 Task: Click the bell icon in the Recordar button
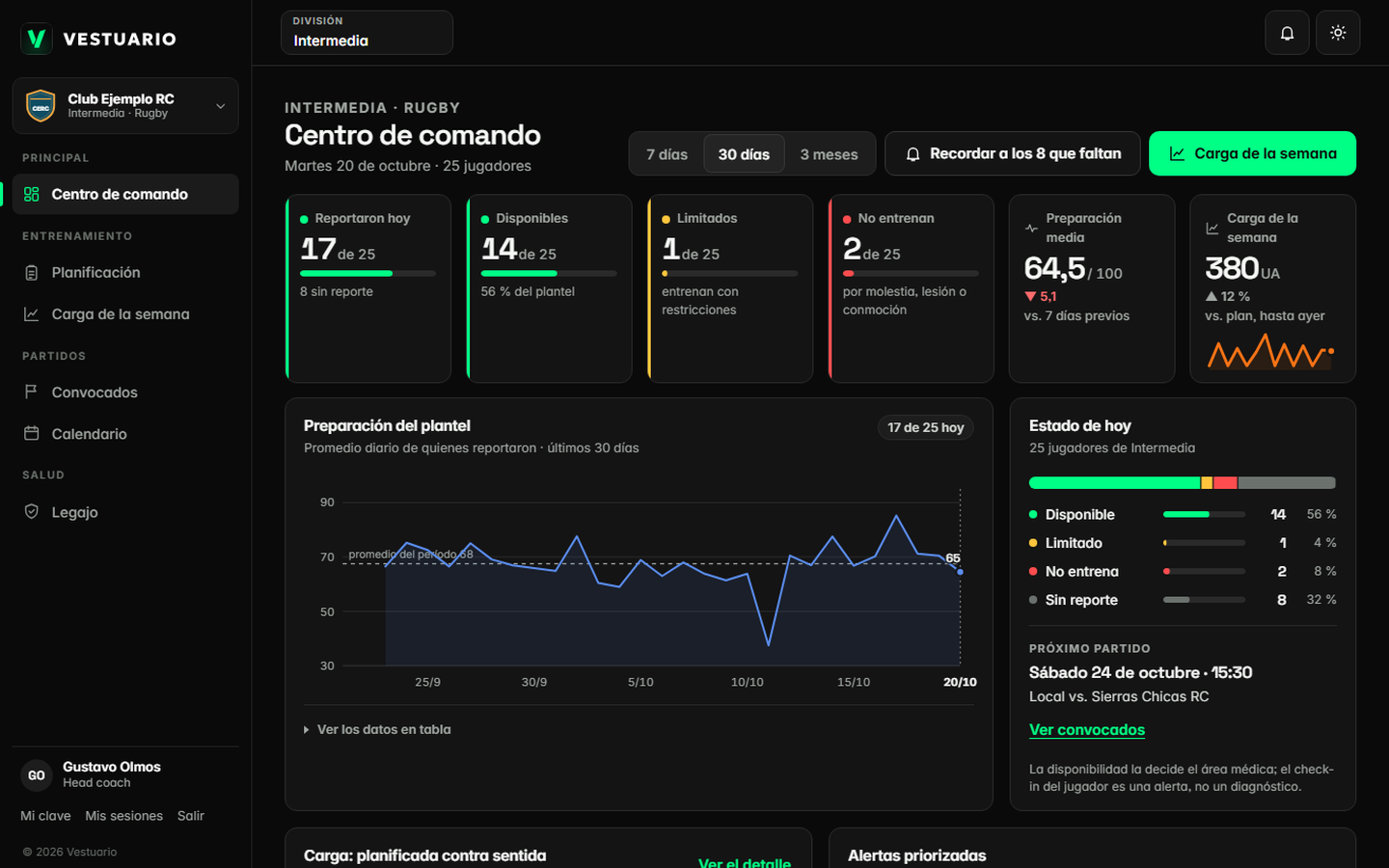point(912,154)
